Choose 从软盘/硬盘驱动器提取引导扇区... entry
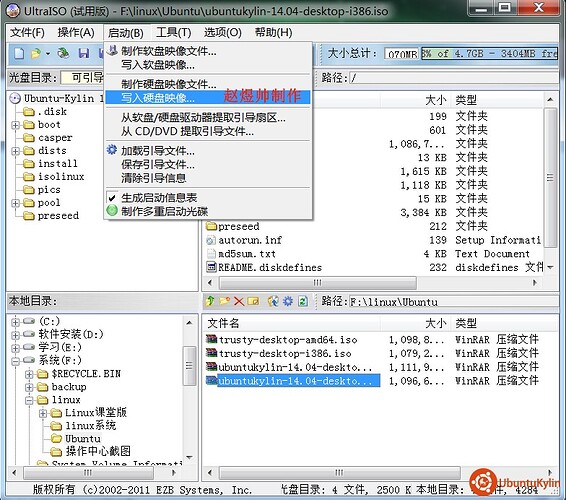The image size is (566, 500). (x=208, y=118)
